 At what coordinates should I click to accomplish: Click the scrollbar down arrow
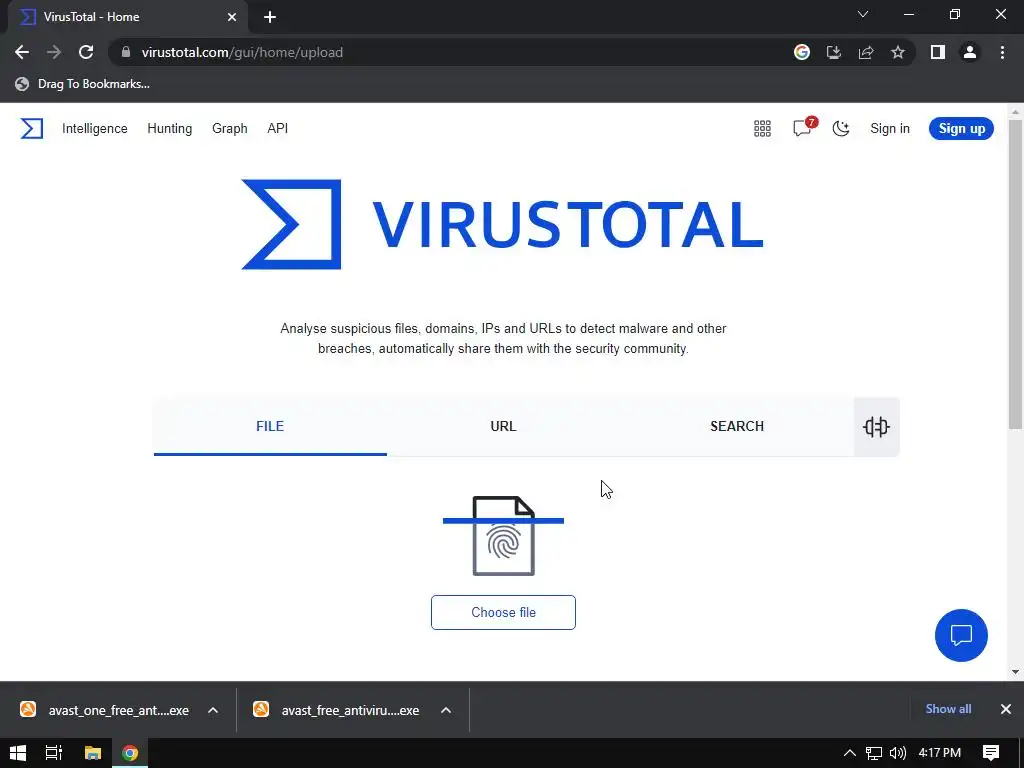[x=1015, y=671]
